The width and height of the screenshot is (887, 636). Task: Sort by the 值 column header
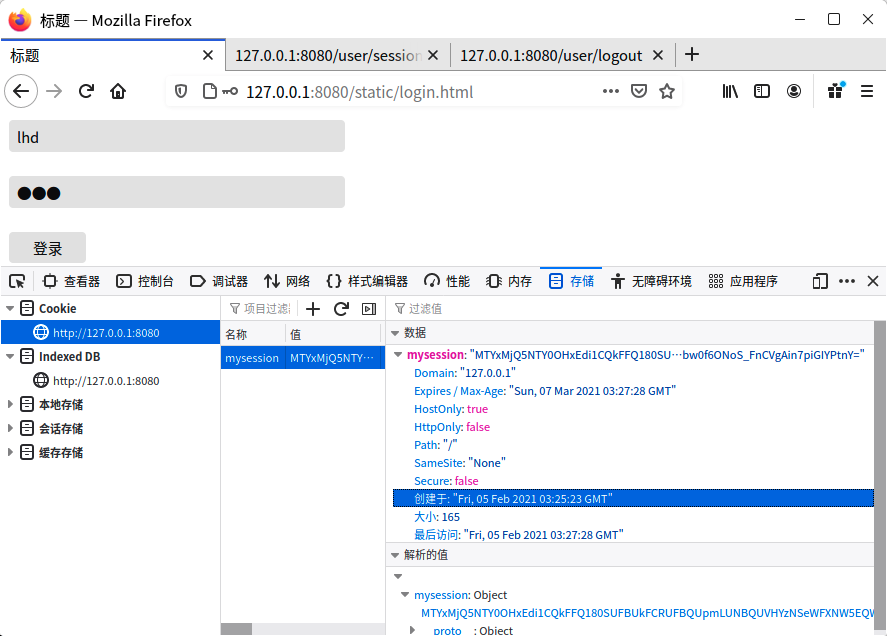click(x=333, y=334)
